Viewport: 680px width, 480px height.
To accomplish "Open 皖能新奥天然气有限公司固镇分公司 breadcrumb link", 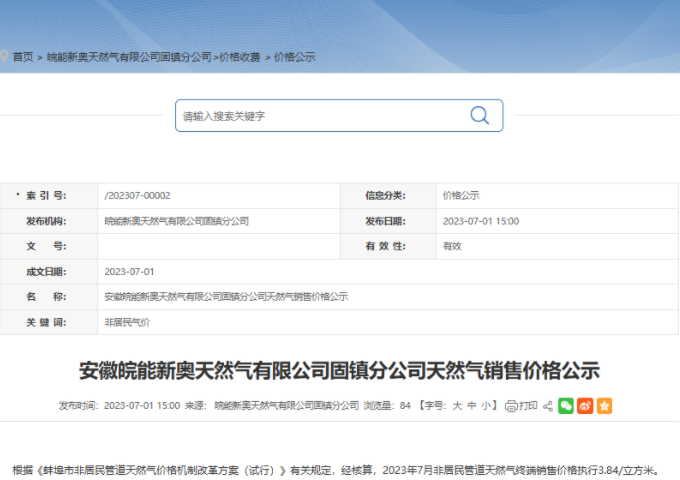I will 129,57.
